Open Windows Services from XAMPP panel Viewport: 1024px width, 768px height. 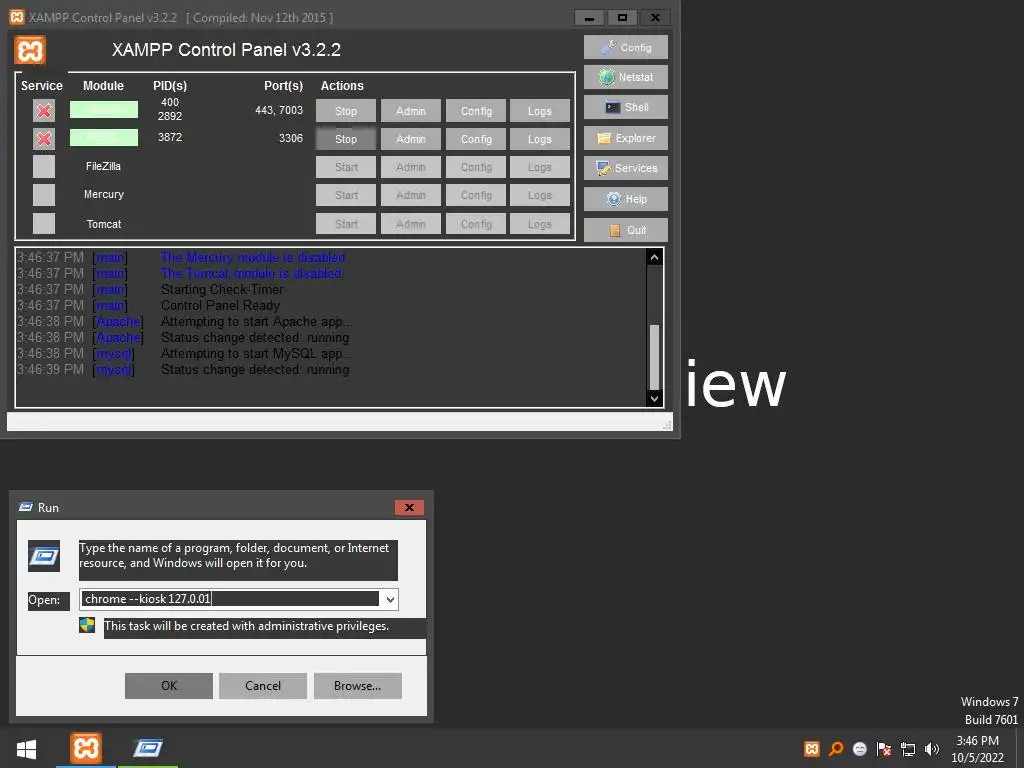(x=626, y=168)
